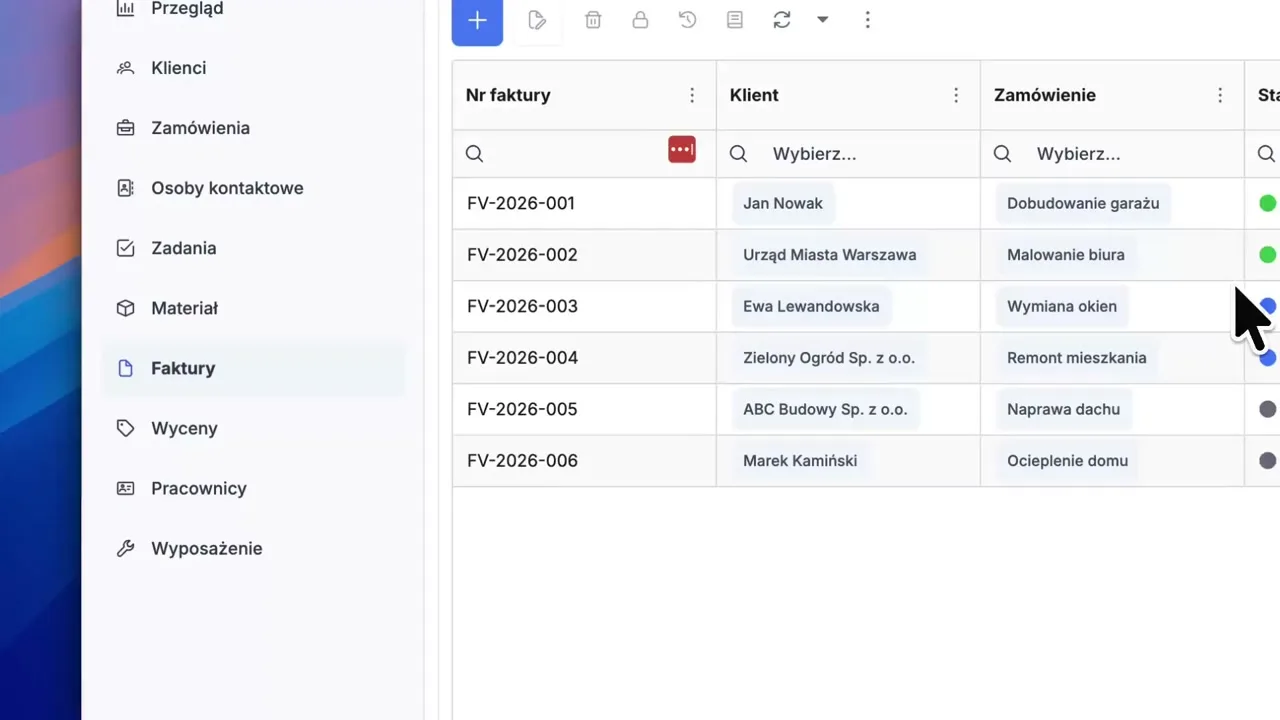The image size is (1280, 720).
Task: Click the history clock toolbar icon
Action: (x=687, y=20)
